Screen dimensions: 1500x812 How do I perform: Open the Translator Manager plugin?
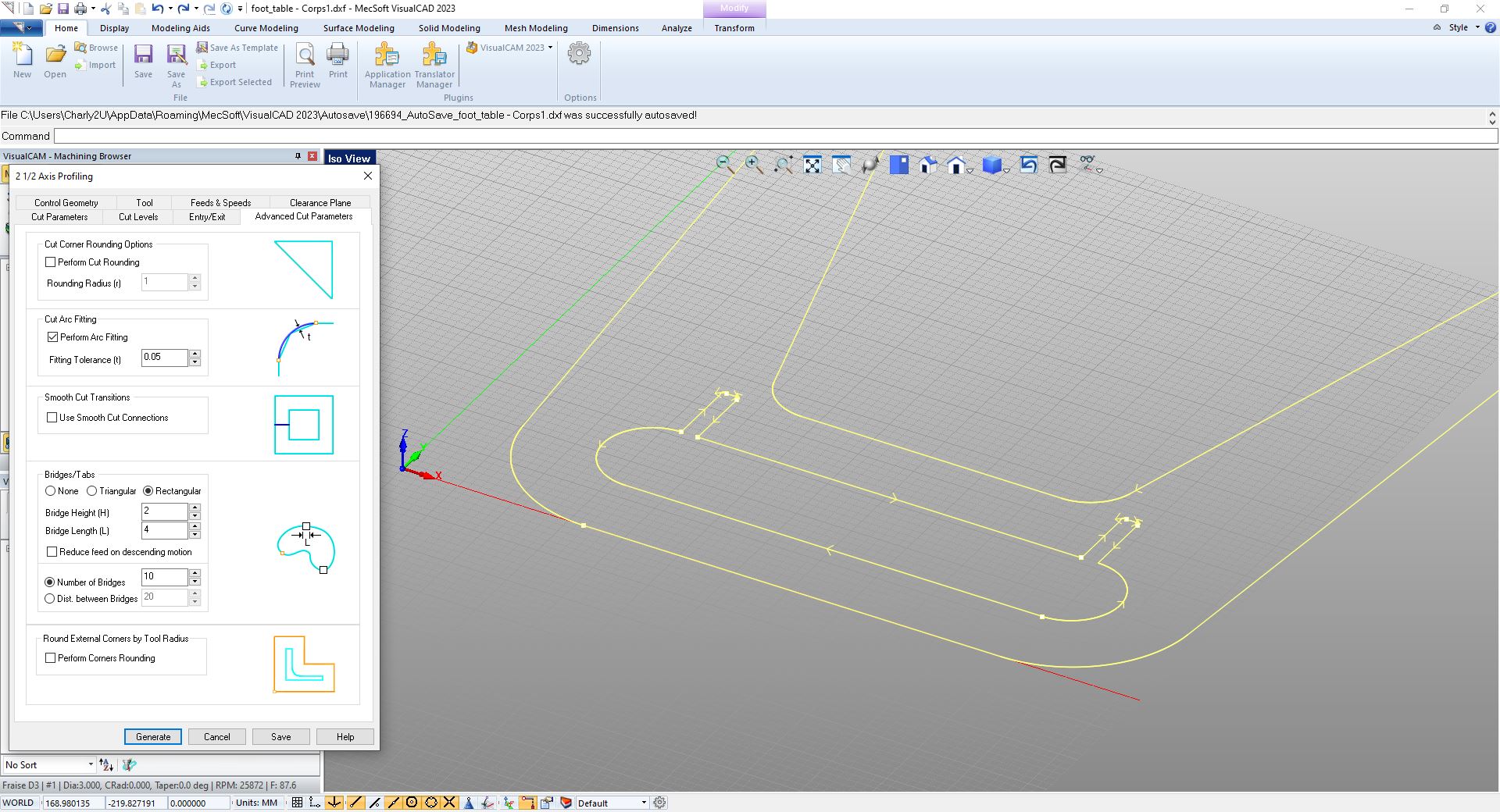tap(434, 66)
